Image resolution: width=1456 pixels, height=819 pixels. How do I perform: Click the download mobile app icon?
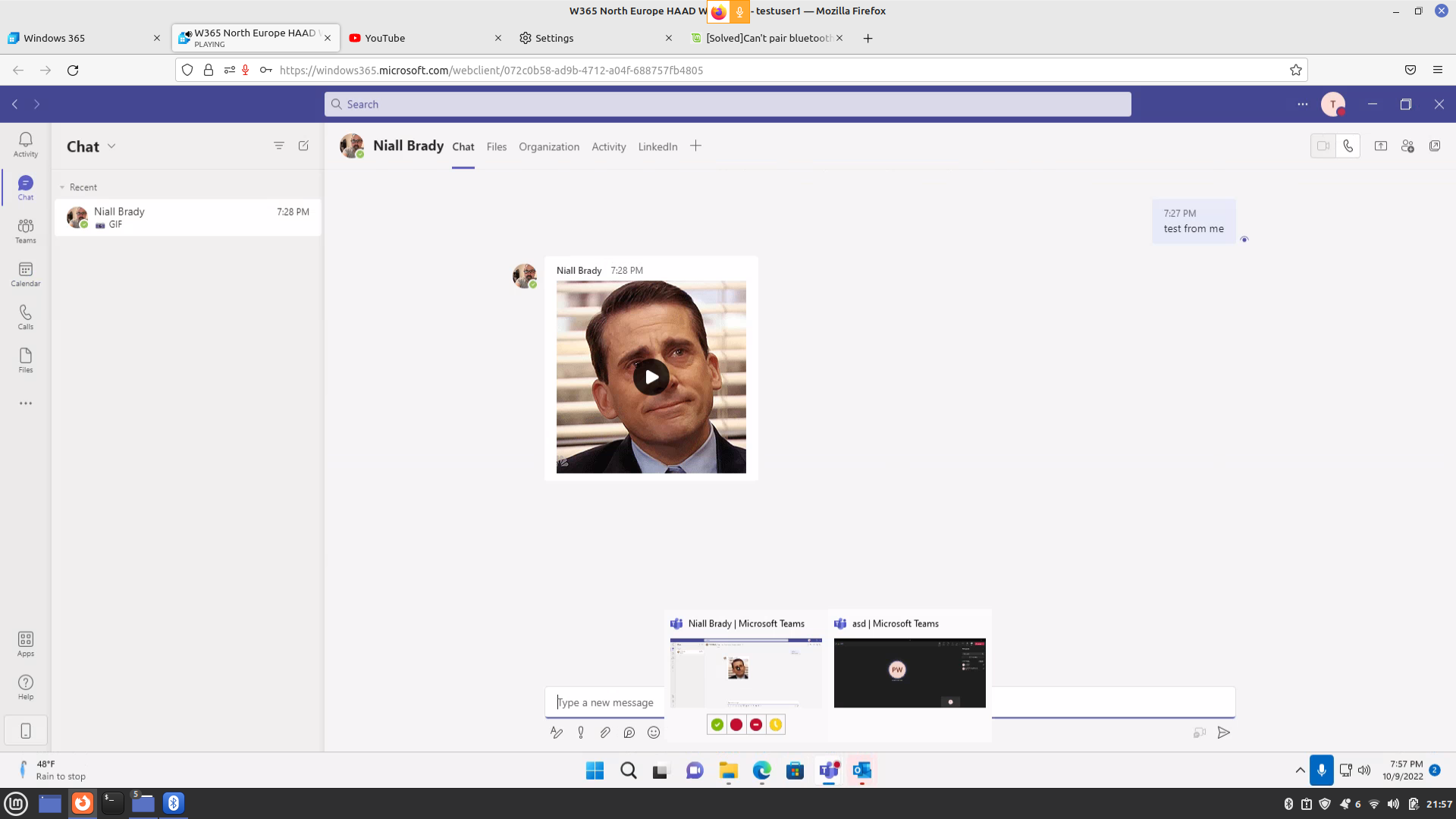tap(26, 731)
